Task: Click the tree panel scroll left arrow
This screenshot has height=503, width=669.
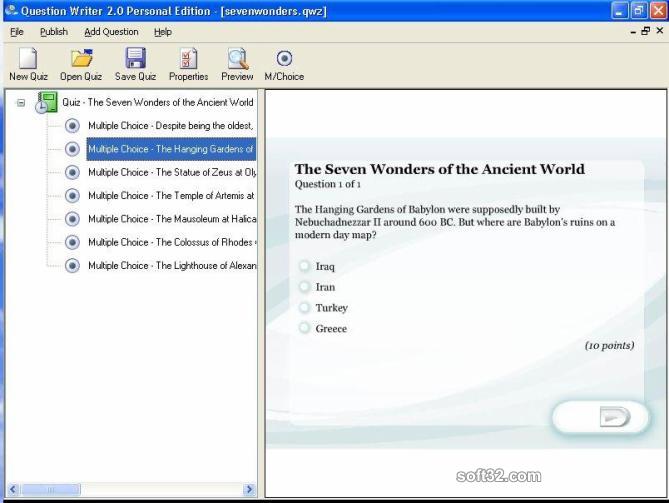Action: click(x=13, y=489)
